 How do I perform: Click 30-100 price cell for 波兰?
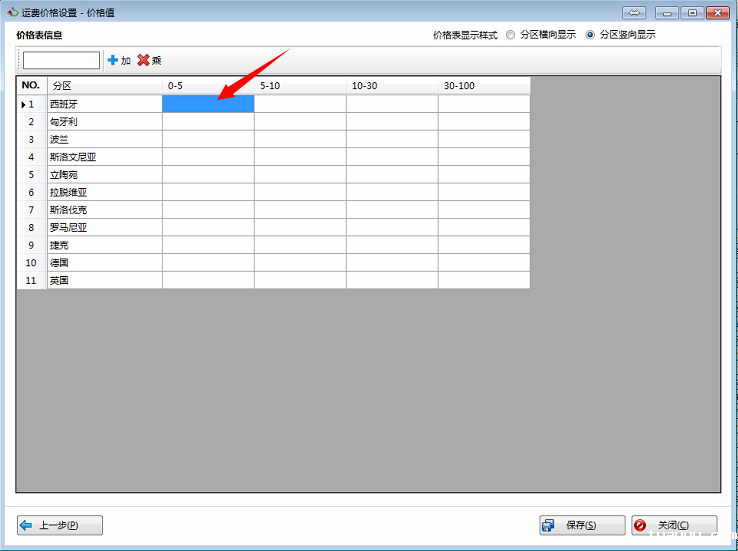tap(484, 139)
